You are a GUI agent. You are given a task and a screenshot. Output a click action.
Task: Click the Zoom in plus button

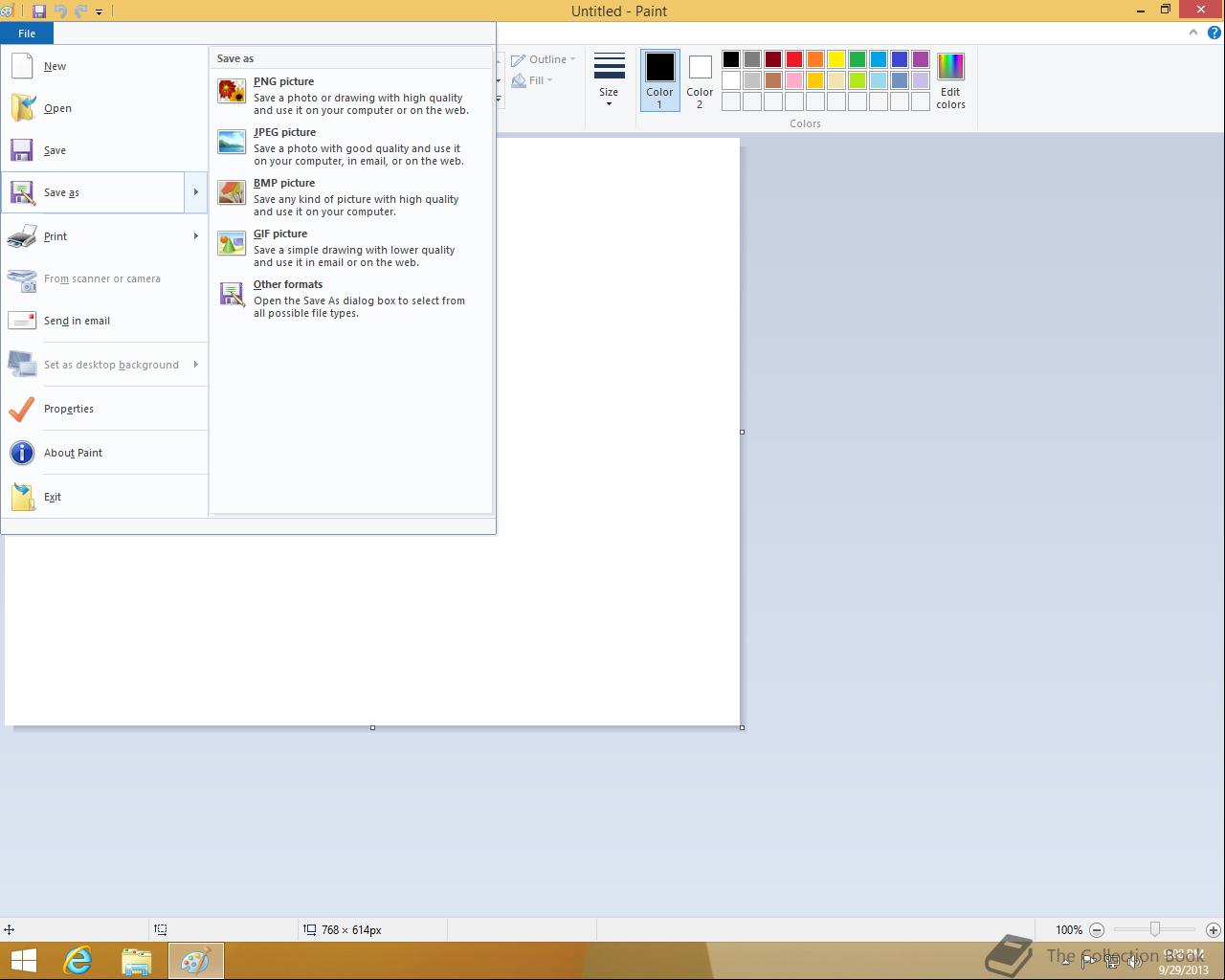coord(1213,929)
